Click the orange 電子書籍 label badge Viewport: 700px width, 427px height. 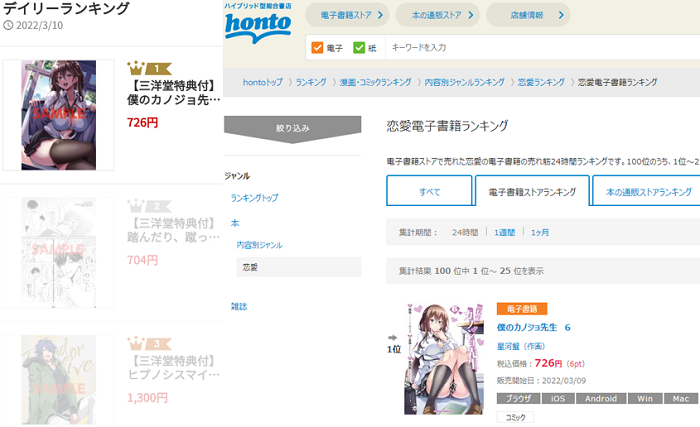tap(522, 309)
